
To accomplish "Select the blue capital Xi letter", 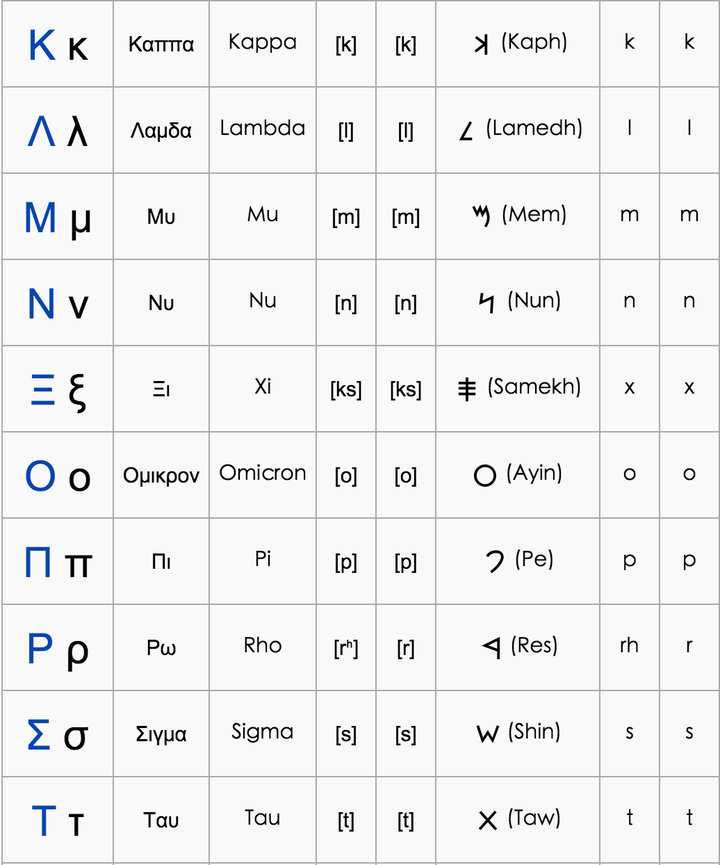I will click(x=42, y=389).
